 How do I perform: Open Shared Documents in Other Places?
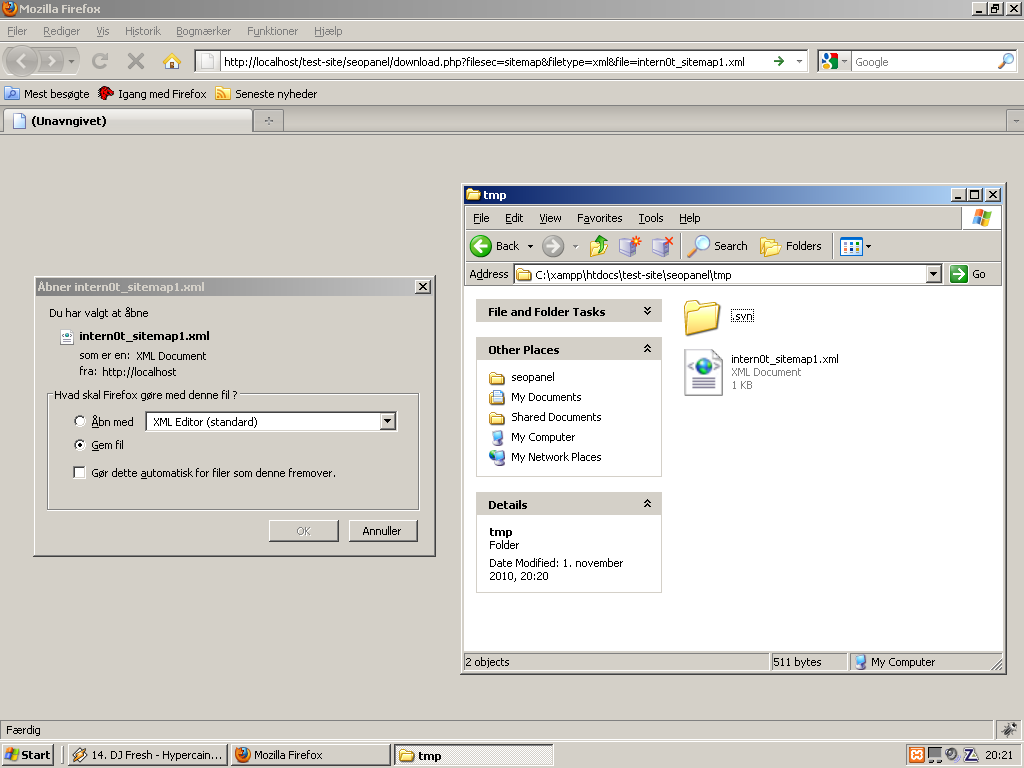(x=545, y=417)
